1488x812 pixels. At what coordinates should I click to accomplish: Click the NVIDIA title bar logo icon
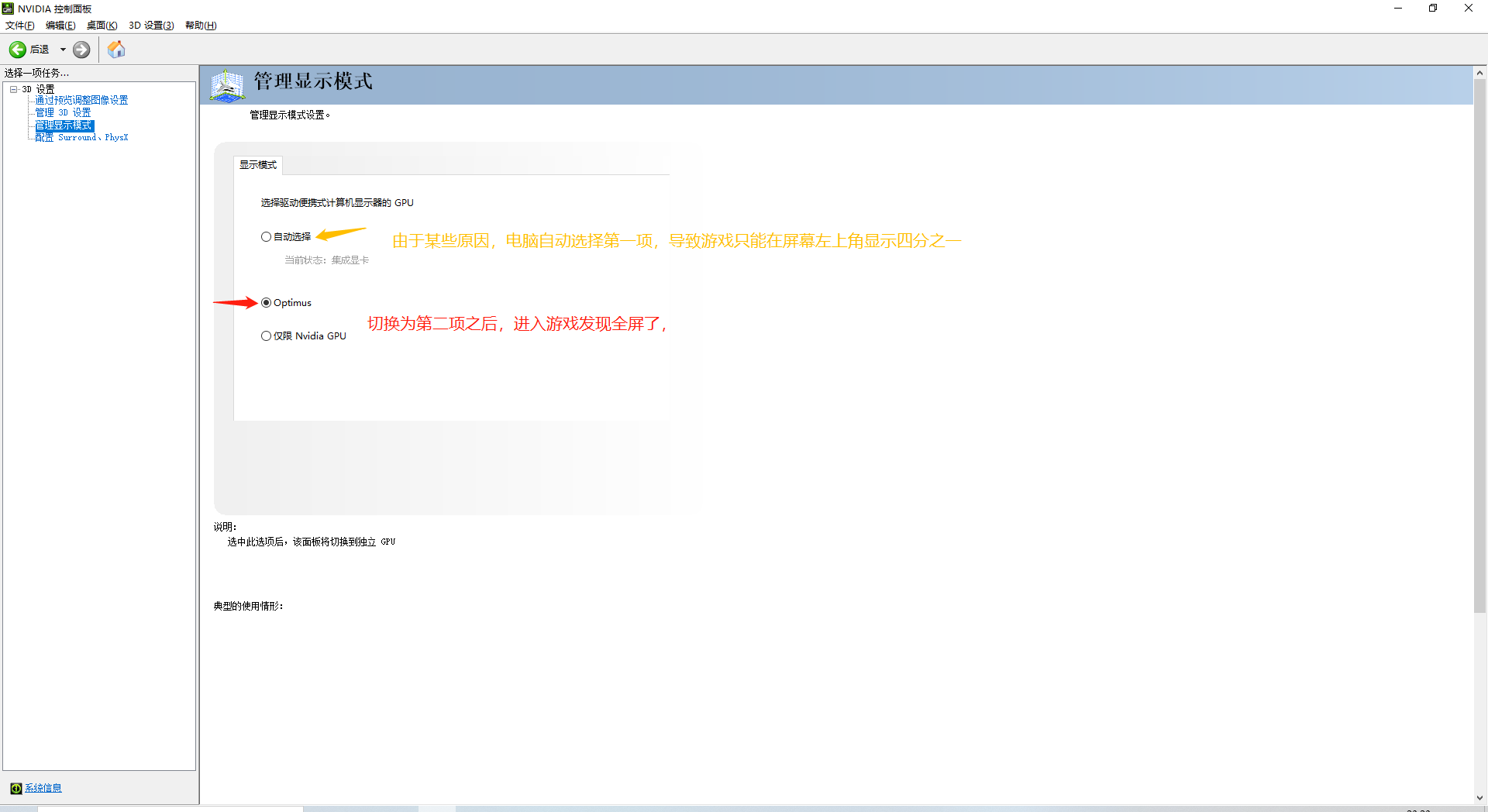(8, 9)
